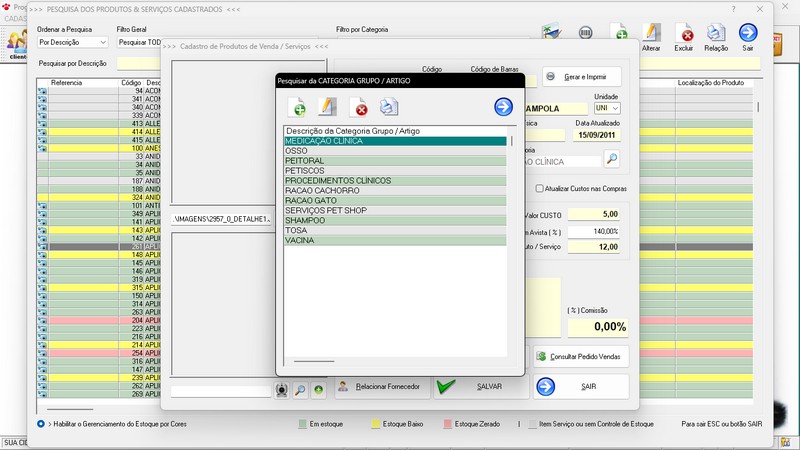Screen dimensions: 800x450
Task: Toggle stock color management radio button
Action: (41, 424)
